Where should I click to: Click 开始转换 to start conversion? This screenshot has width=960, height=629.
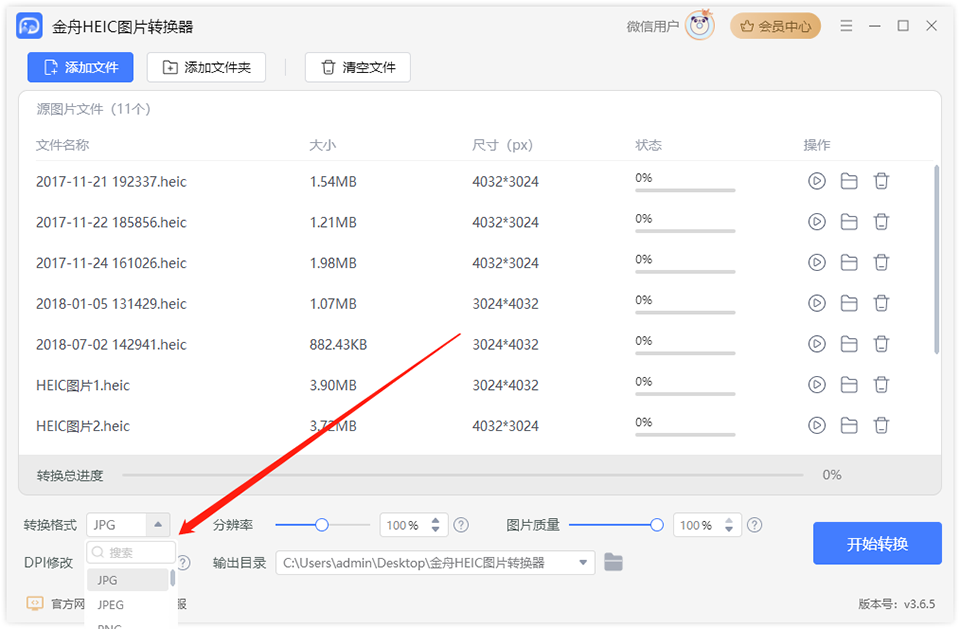[x=877, y=543]
